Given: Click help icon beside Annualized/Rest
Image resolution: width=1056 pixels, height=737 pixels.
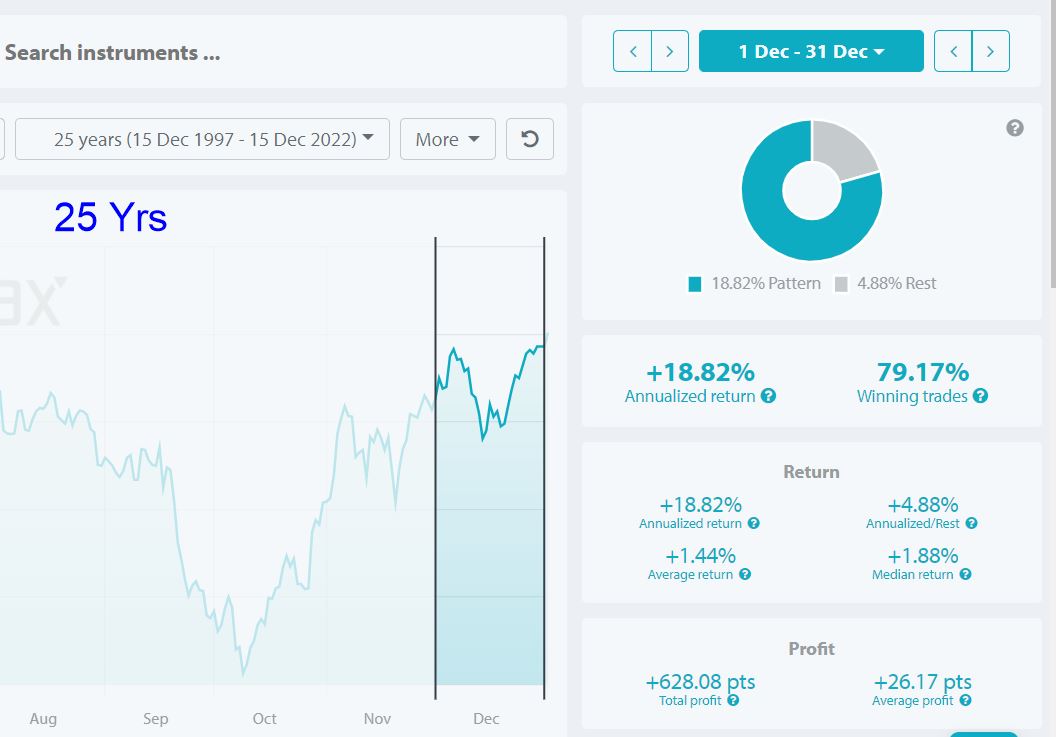Looking at the screenshot, I should (971, 523).
